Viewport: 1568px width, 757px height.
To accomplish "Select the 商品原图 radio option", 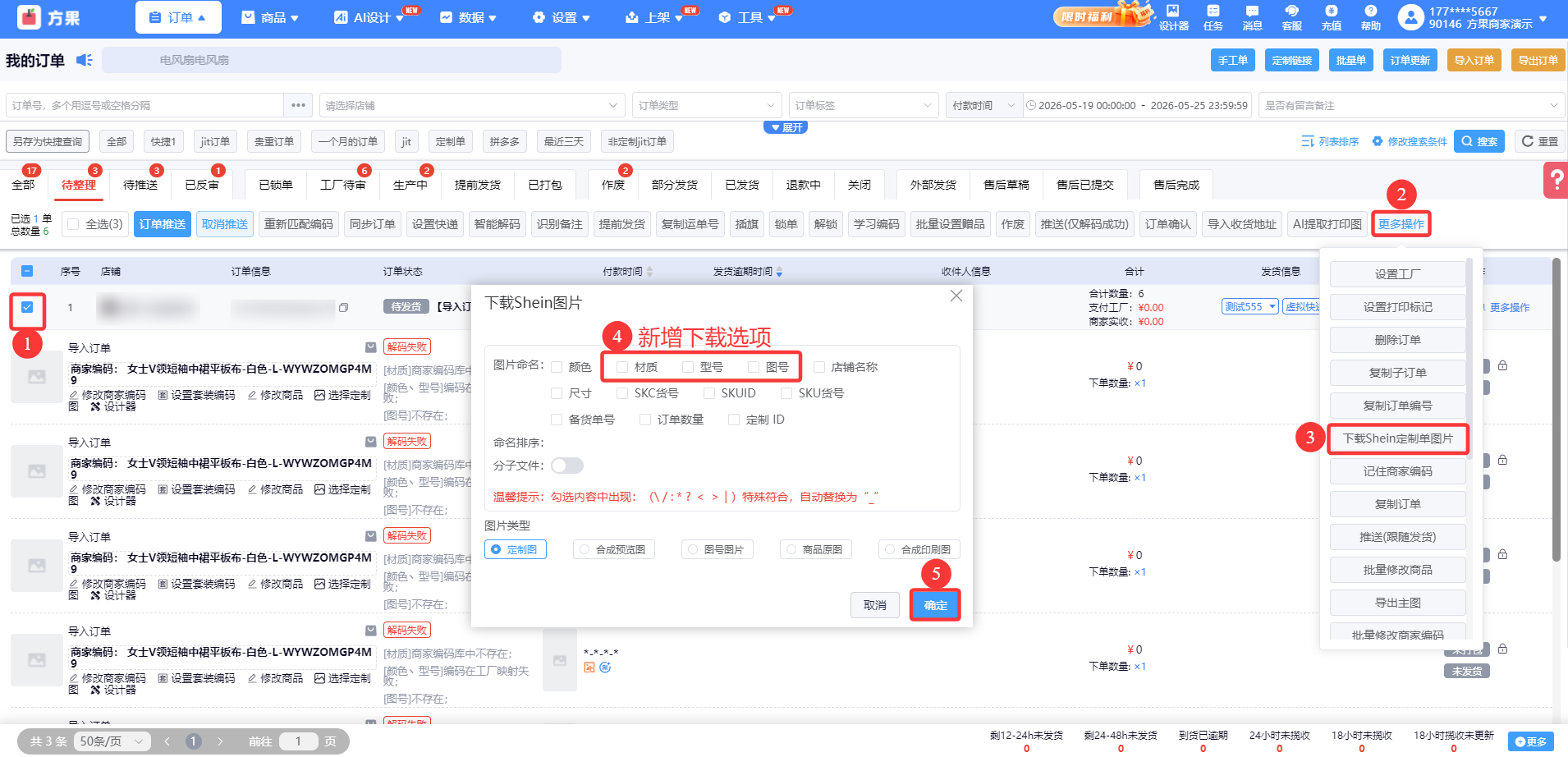I will 816,549.
